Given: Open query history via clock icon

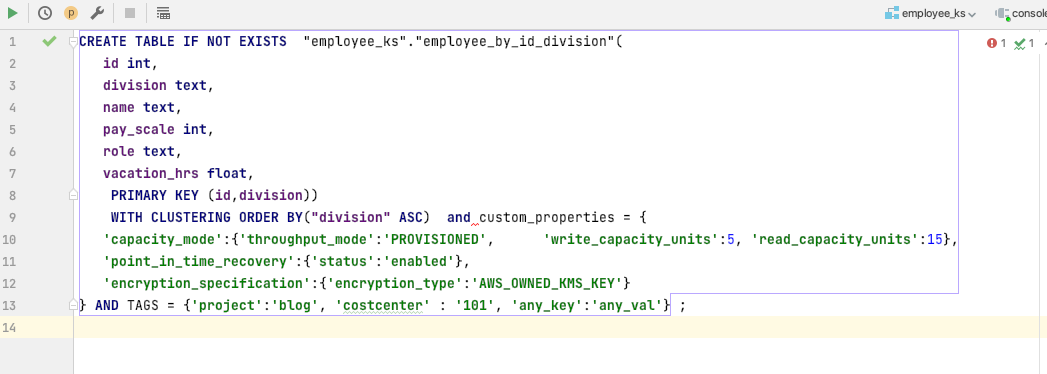Looking at the screenshot, I should [x=45, y=13].
